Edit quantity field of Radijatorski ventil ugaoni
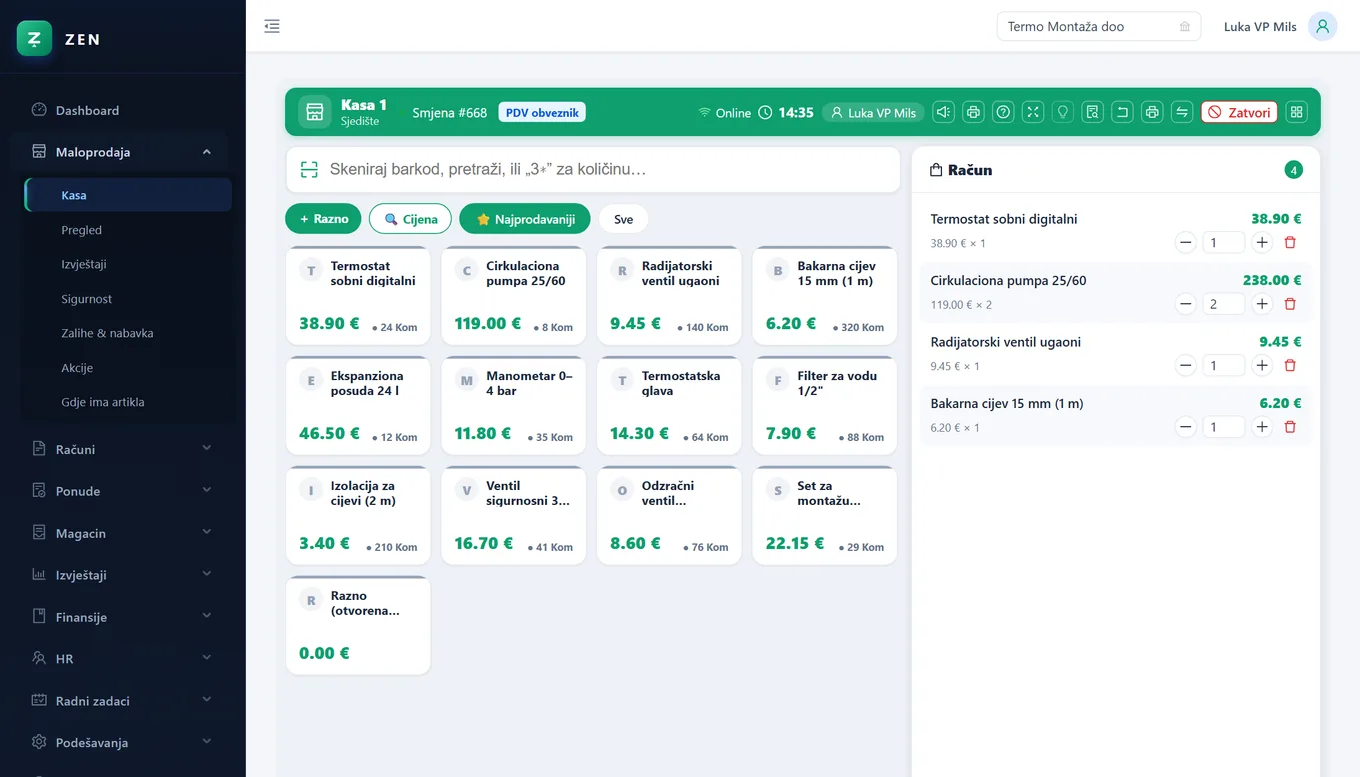 [1223, 366]
